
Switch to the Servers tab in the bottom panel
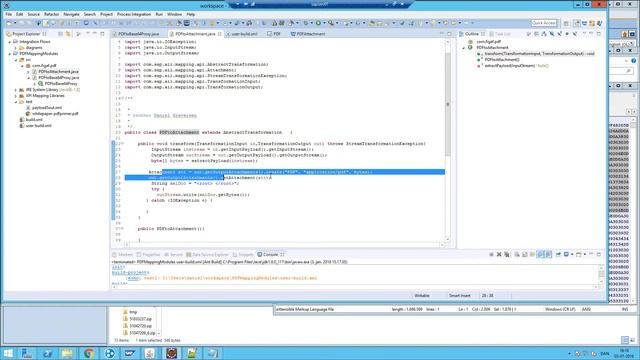point(173,254)
